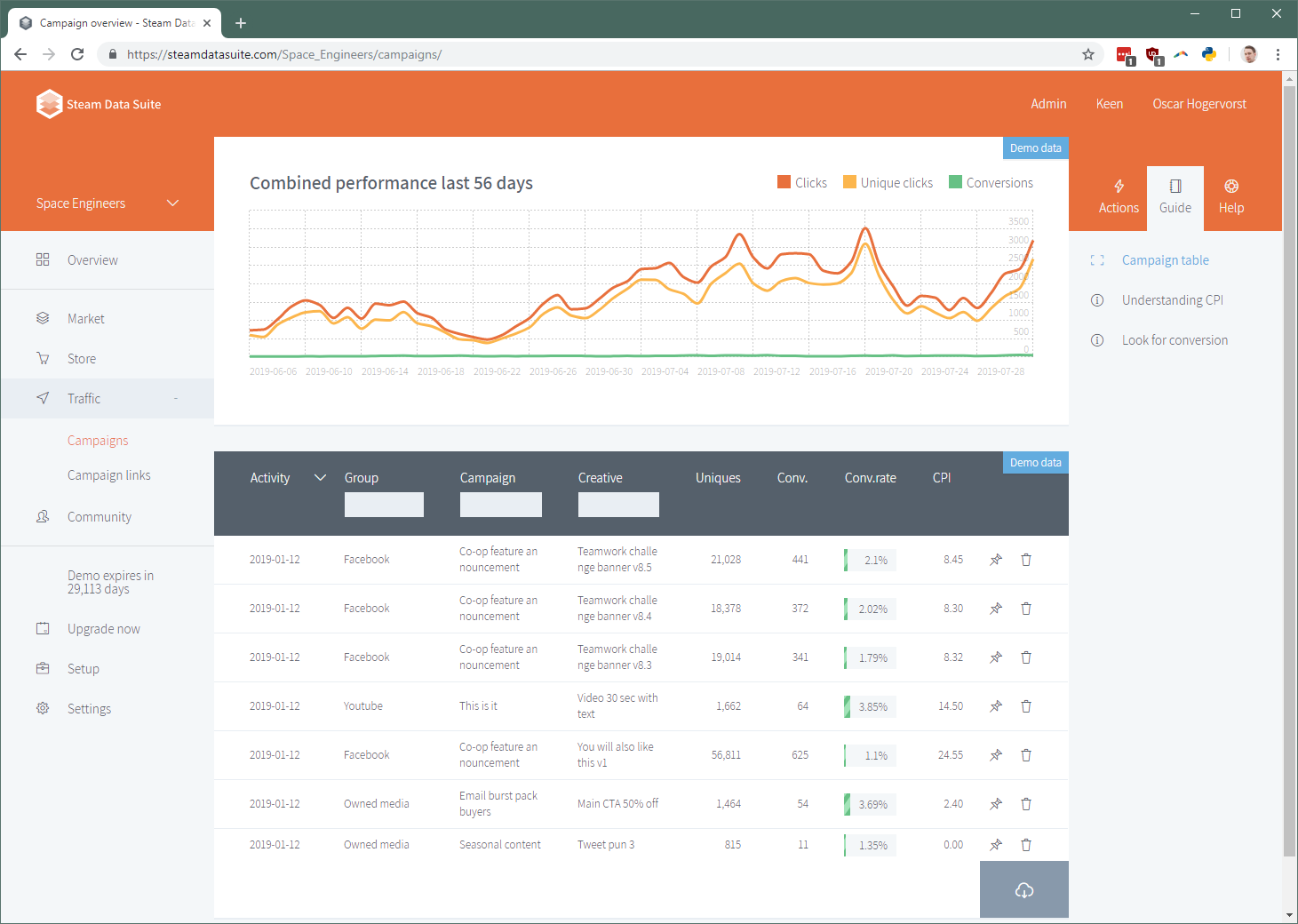Open the Community section

coord(99,516)
